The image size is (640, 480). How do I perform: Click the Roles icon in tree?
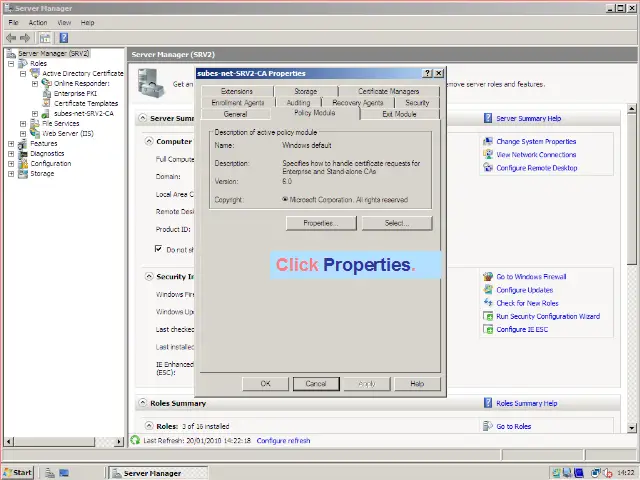click(x=23, y=63)
